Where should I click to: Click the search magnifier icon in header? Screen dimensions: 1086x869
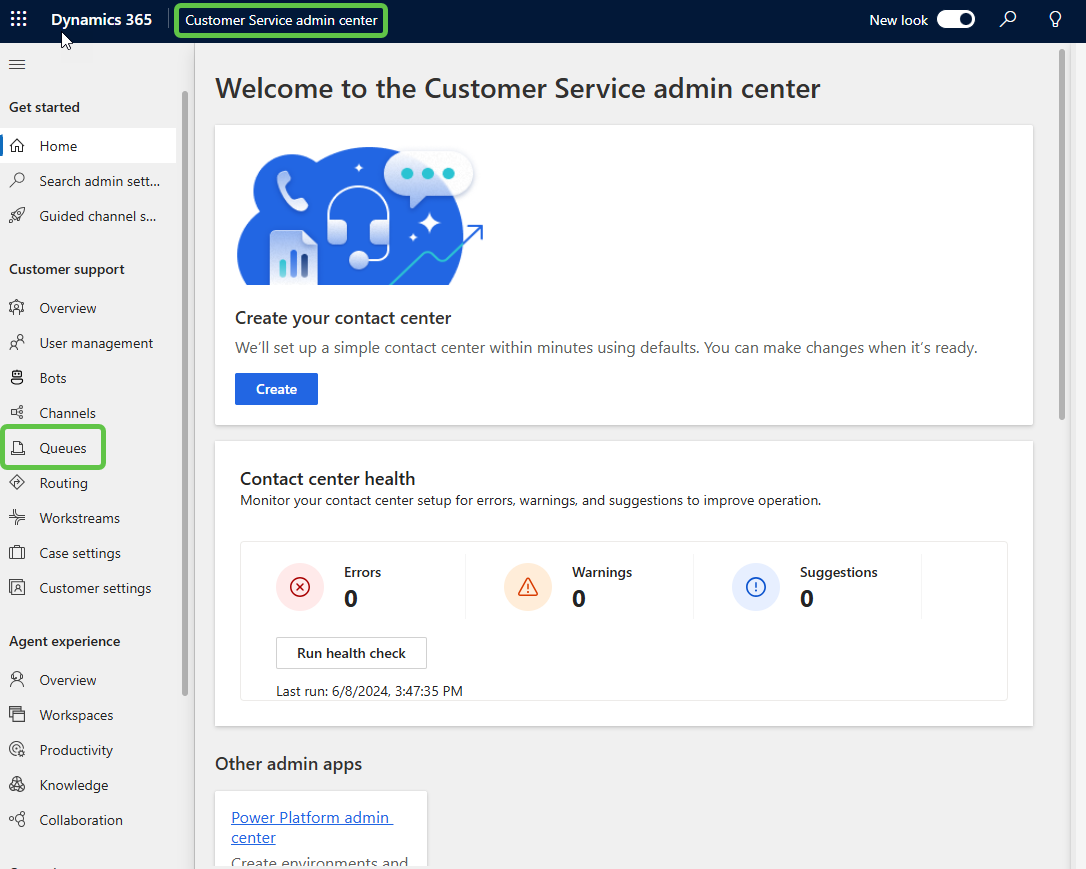coord(1008,20)
